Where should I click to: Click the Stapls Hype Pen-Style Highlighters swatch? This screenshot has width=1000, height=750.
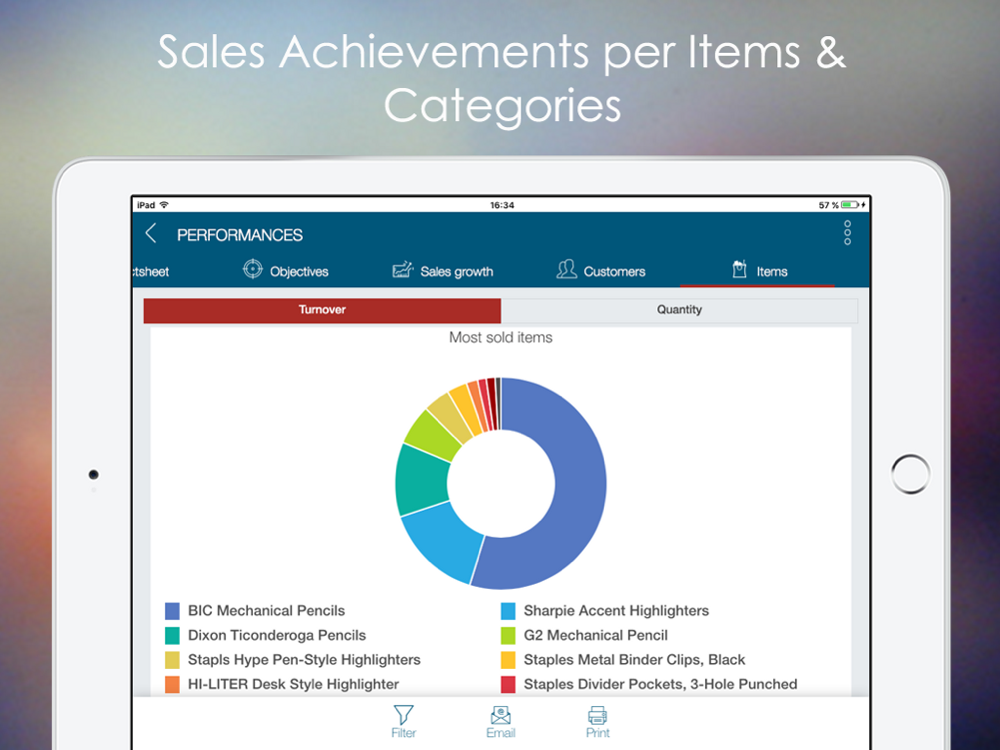(172, 659)
